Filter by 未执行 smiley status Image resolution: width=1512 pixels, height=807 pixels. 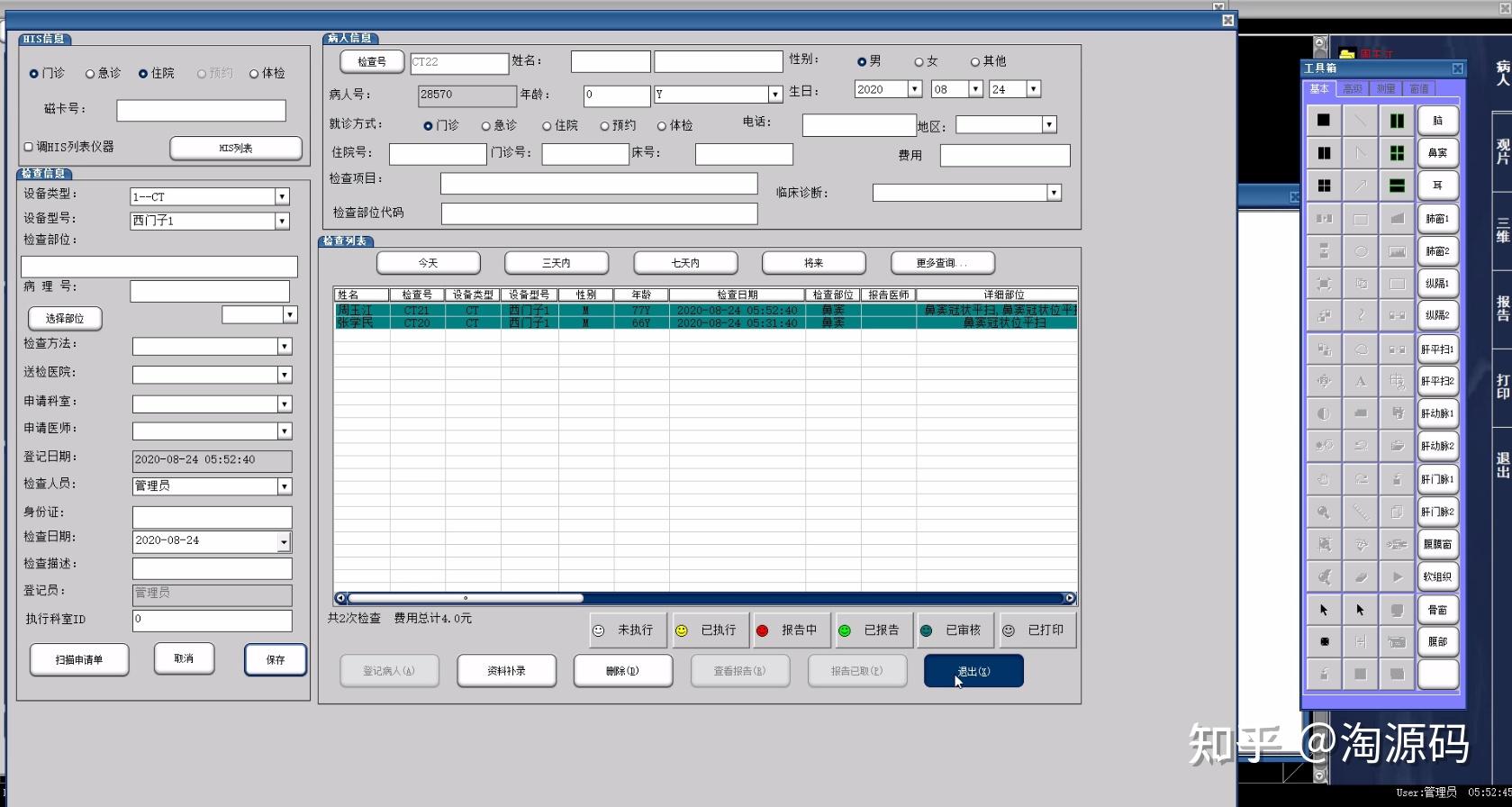629,630
